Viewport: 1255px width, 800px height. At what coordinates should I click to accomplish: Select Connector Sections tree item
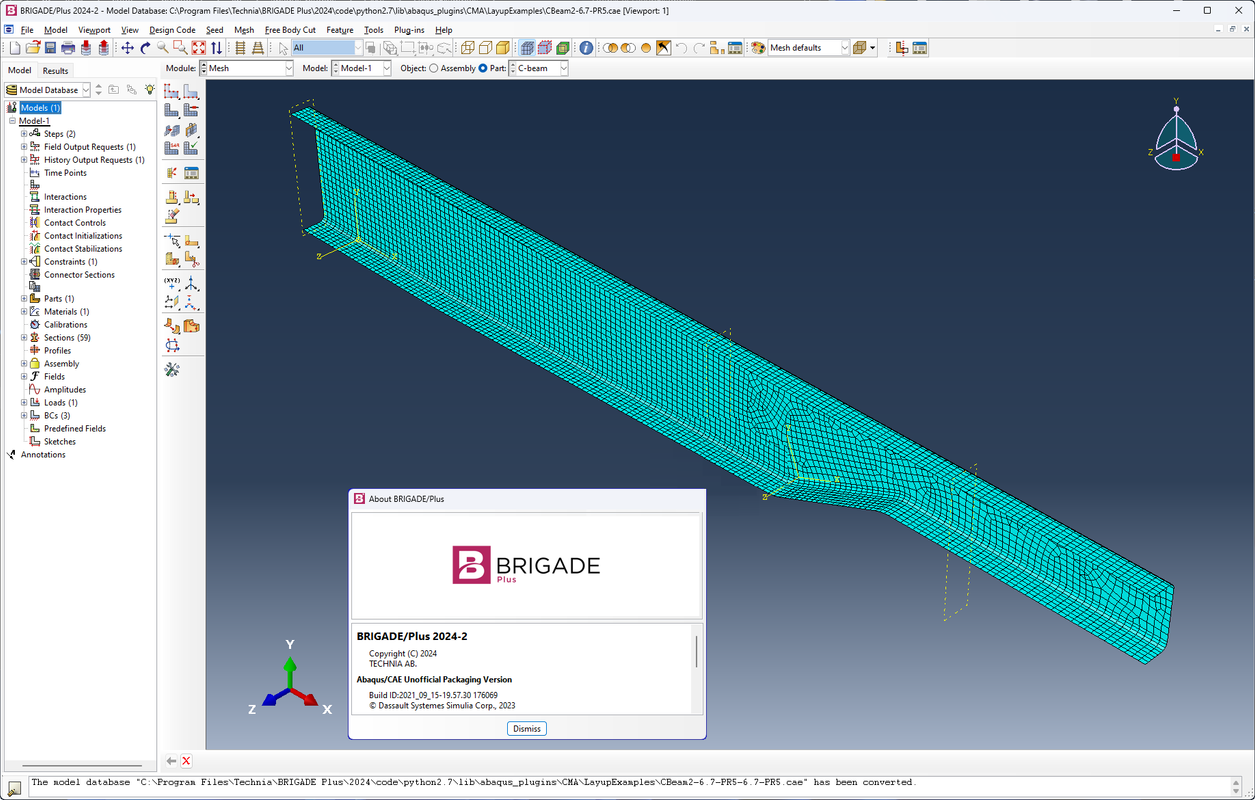79,275
